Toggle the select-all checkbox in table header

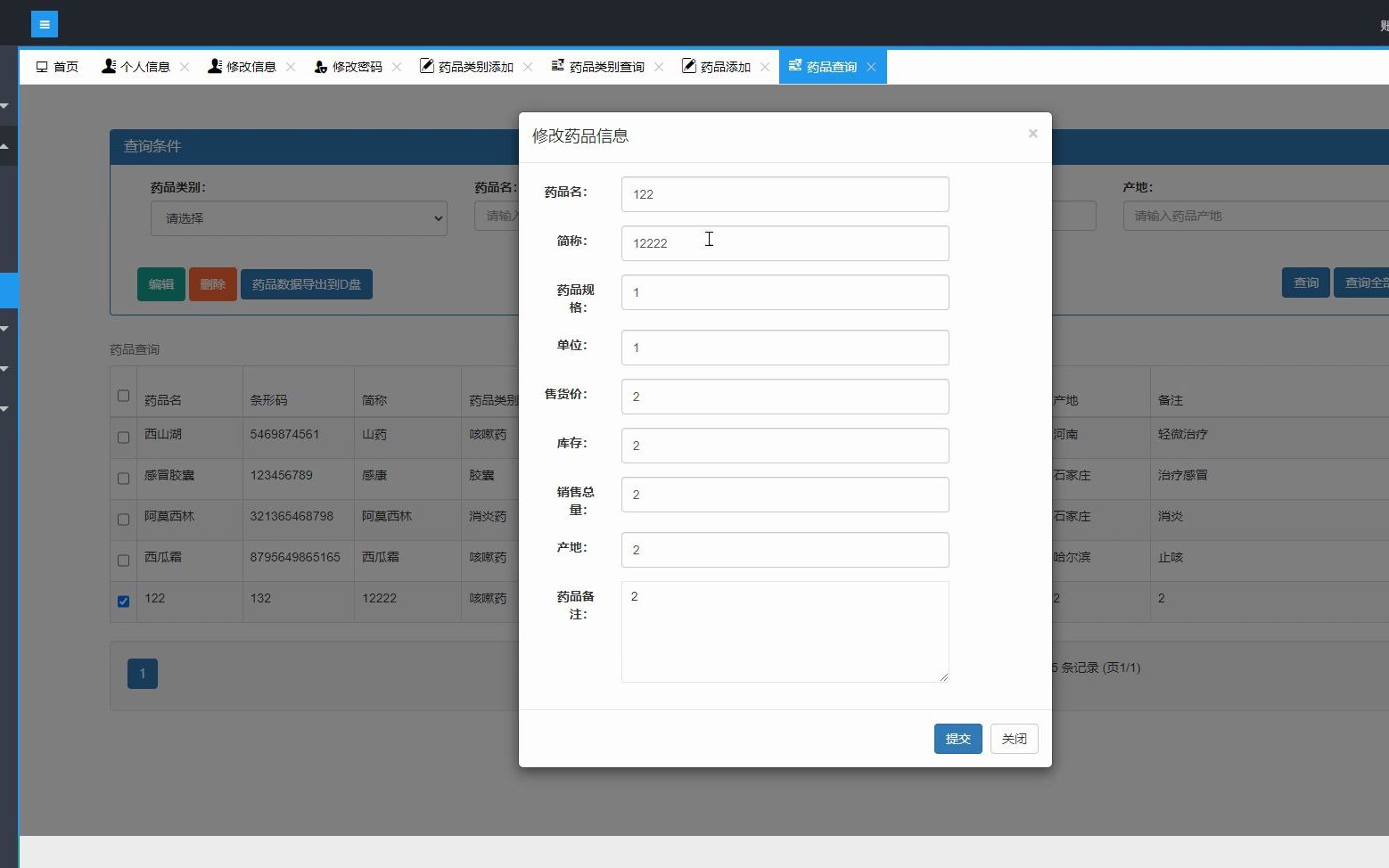[123, 396]
